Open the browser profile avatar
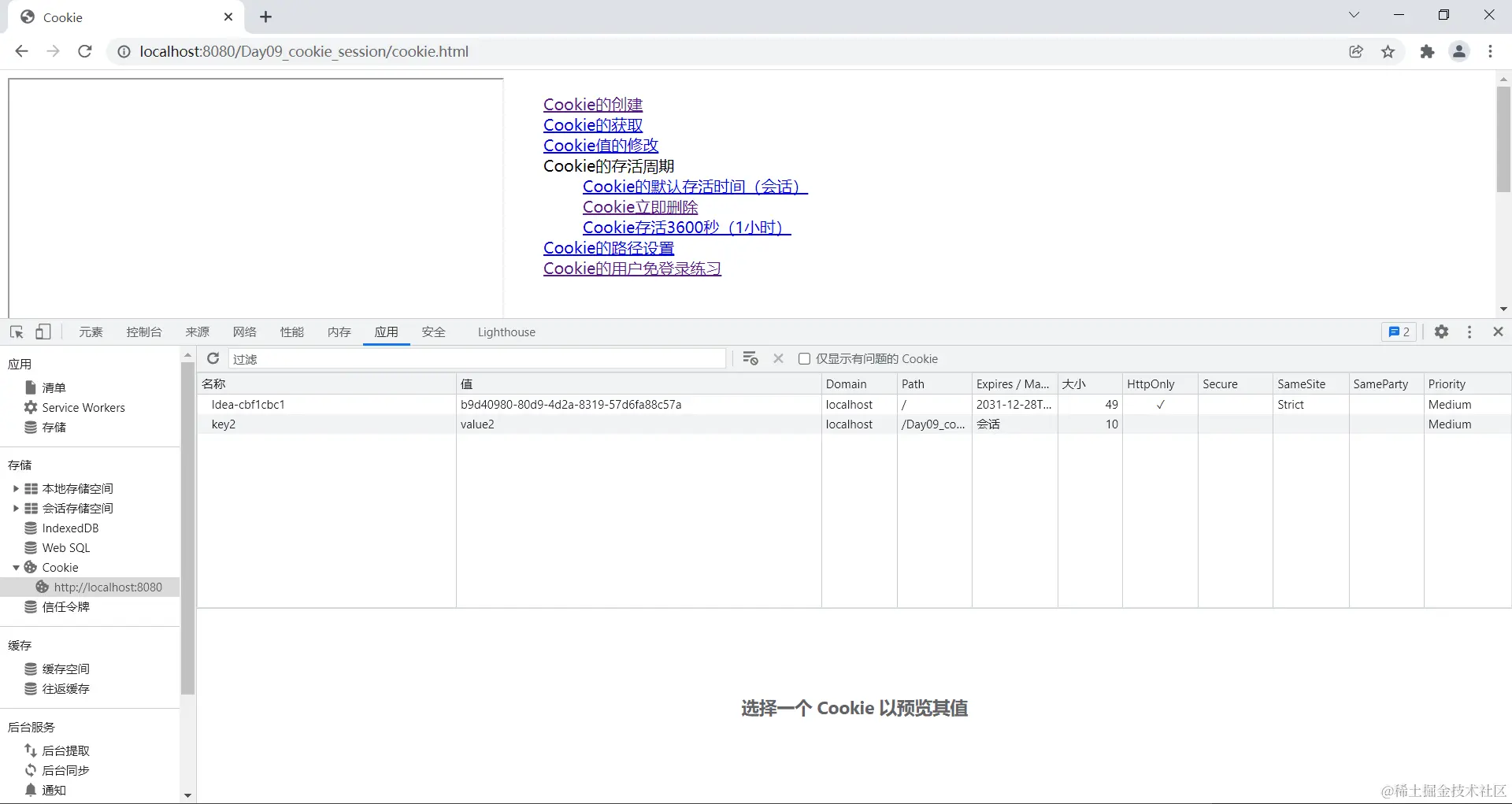This screenshot has width=1512, height=804. 1459,51
